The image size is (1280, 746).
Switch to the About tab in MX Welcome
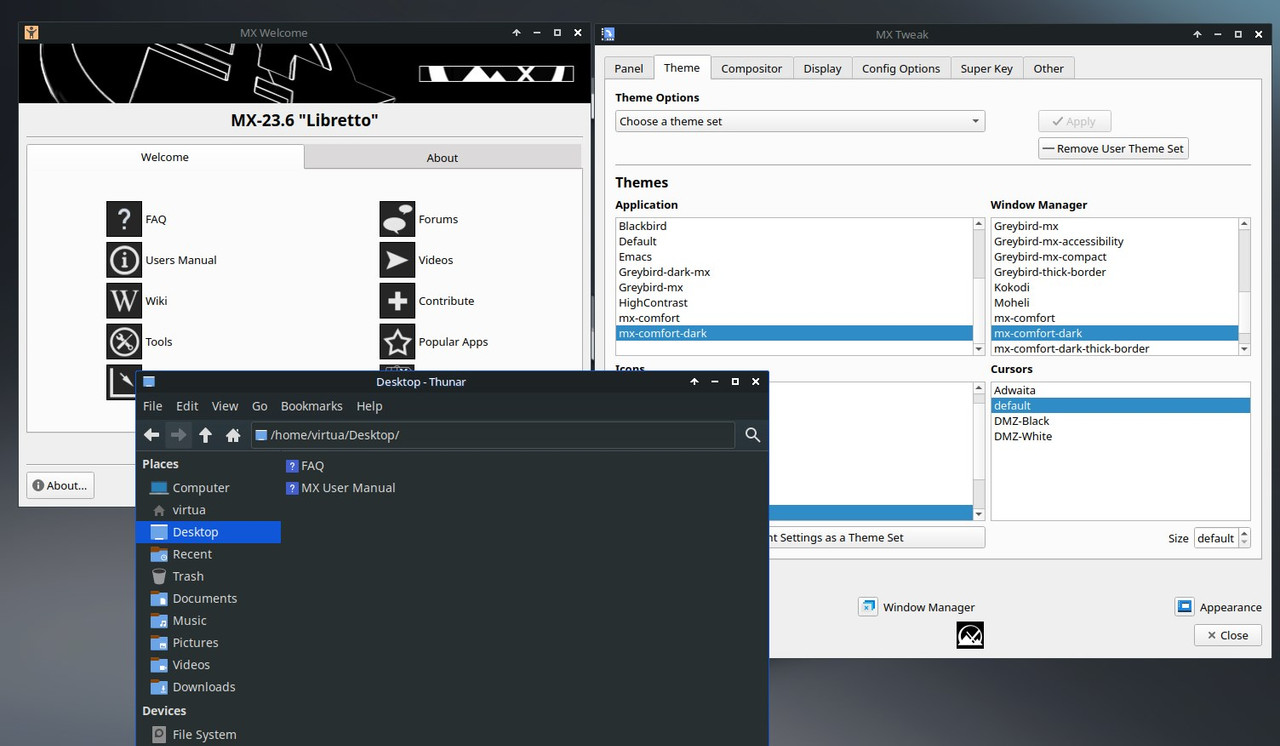(442, 158)
